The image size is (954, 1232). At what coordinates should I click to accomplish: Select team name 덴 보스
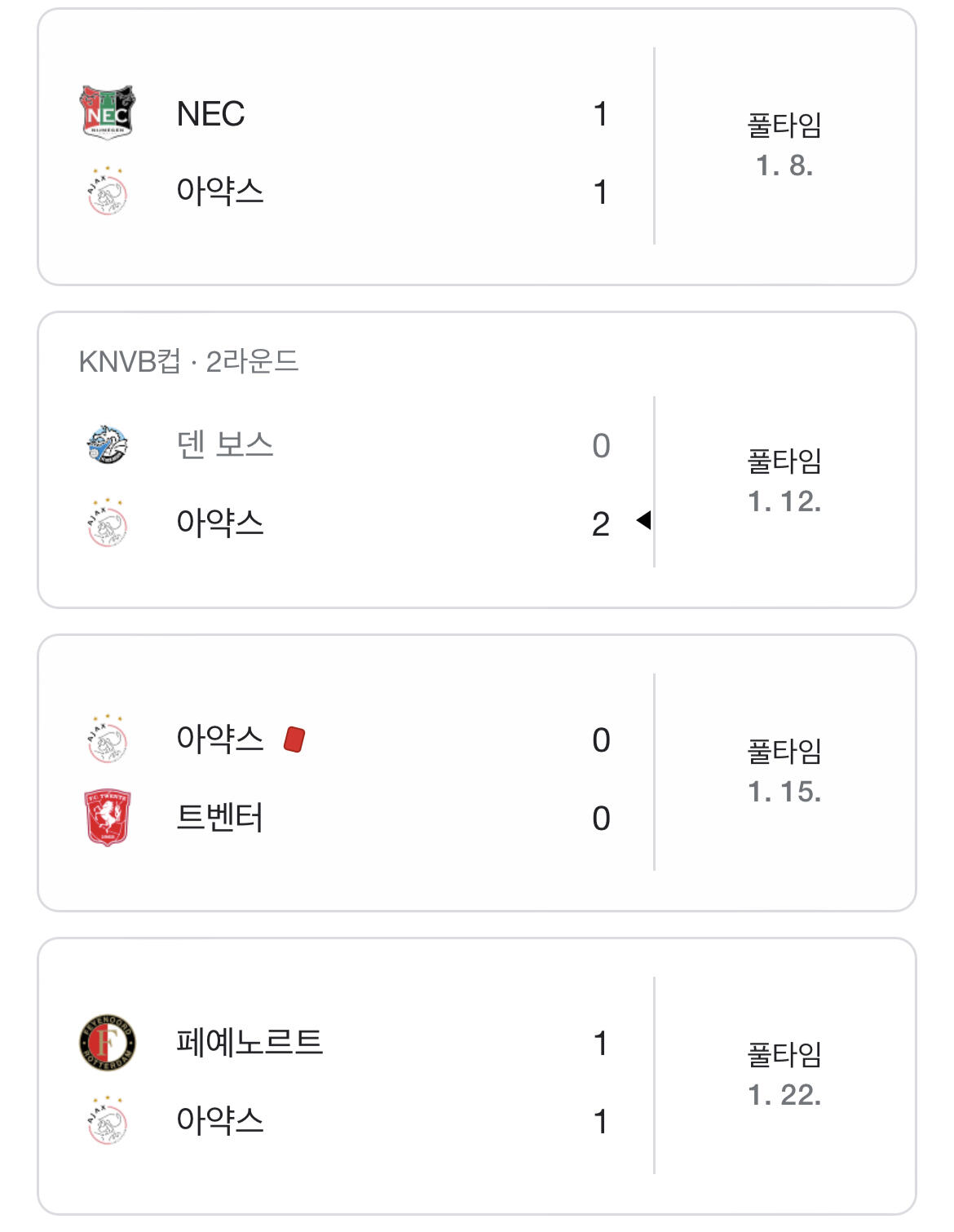(x=225, y=444)
